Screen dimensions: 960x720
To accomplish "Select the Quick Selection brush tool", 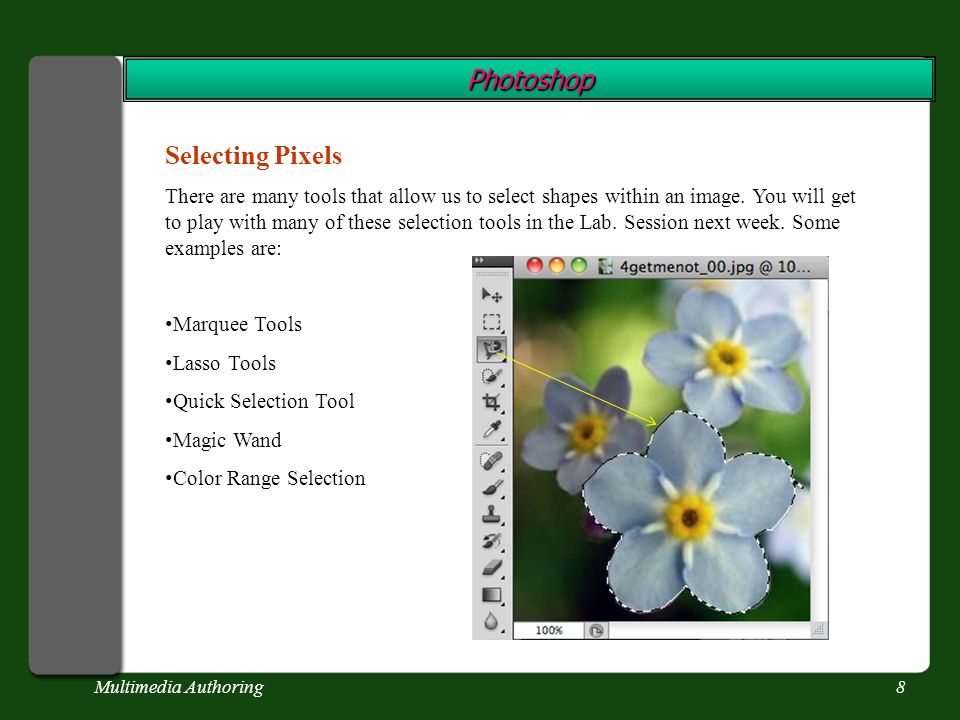I will pos(492,376).
